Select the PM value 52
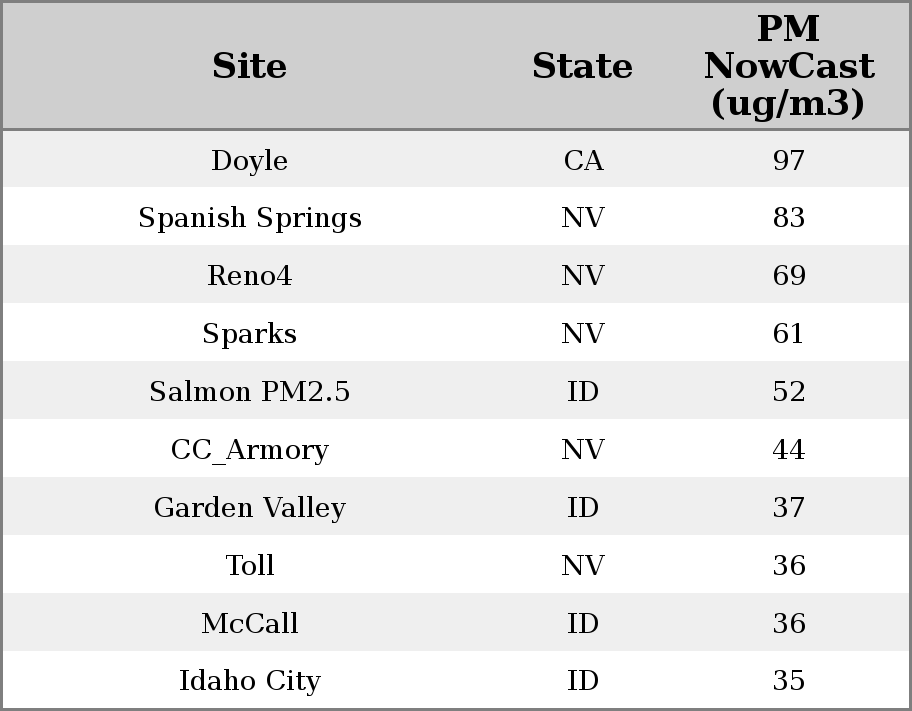This screenshot has height=711, width=912. 789,392
